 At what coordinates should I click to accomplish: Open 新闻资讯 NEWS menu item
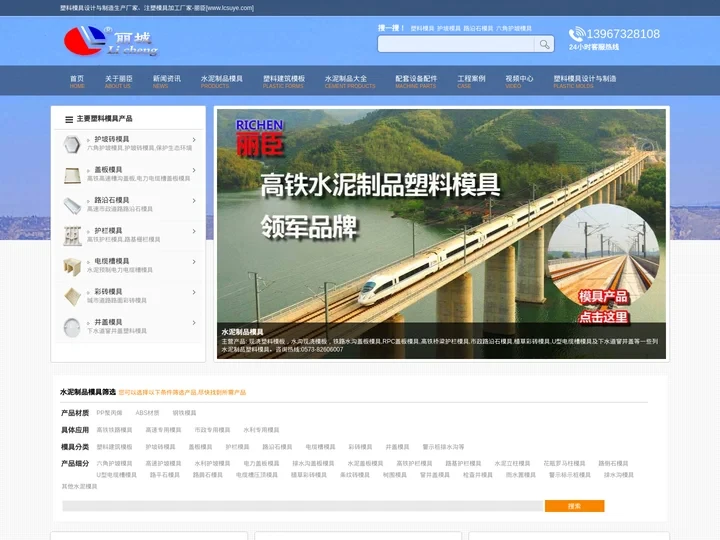(167, 81)
